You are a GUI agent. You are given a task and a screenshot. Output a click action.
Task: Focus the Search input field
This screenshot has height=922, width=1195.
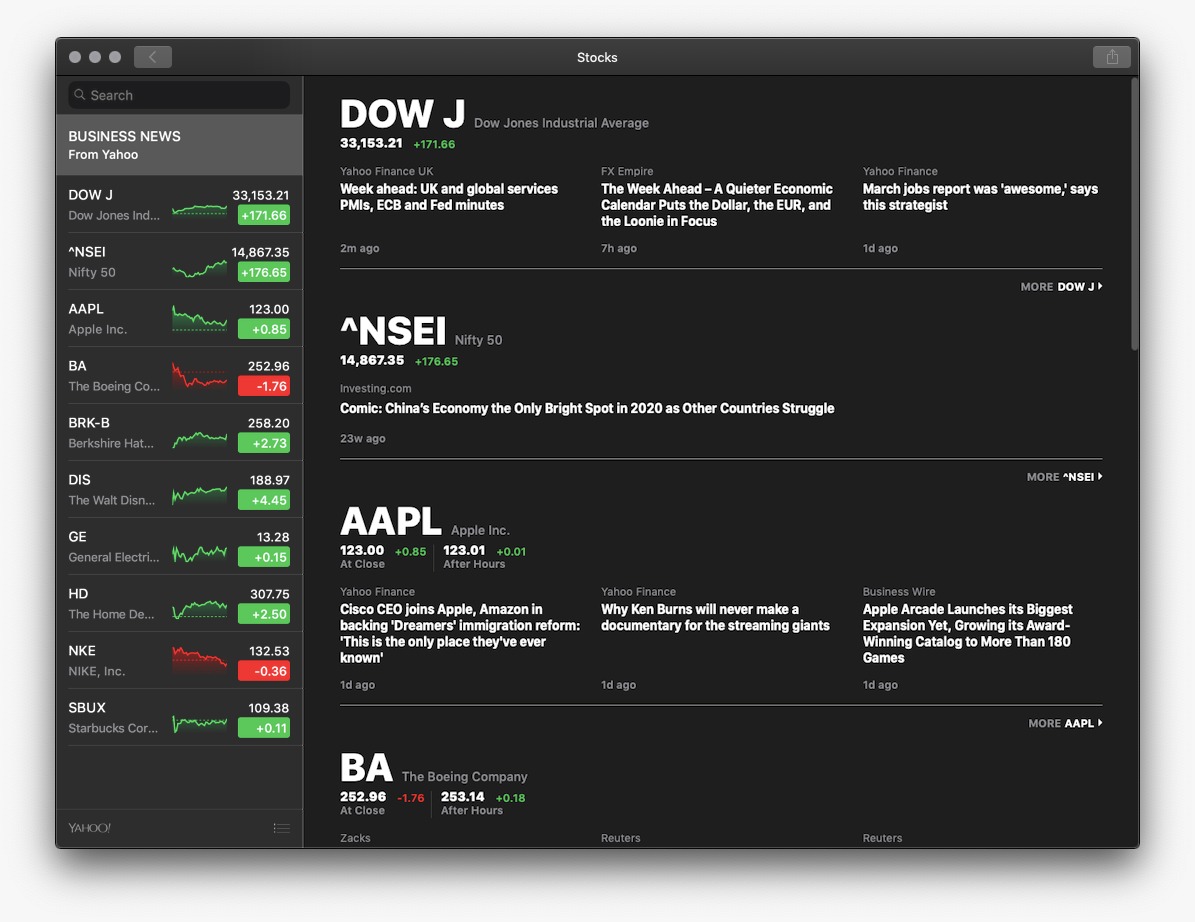click(179, 95)
